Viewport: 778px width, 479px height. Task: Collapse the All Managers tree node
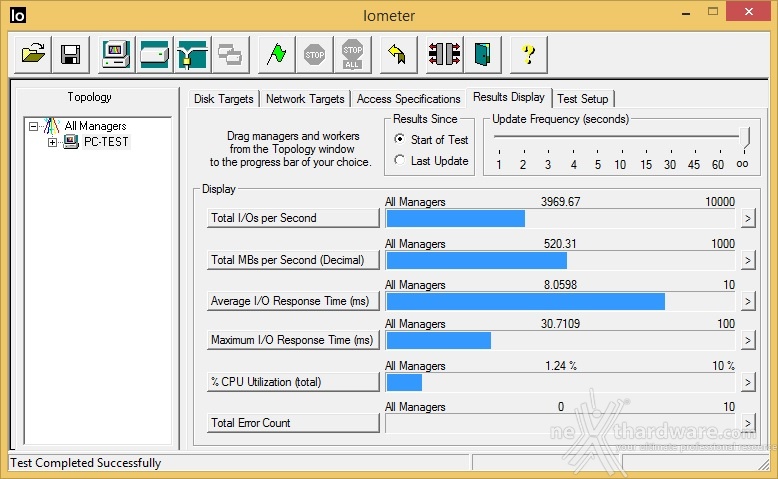(x=33, y=127)
